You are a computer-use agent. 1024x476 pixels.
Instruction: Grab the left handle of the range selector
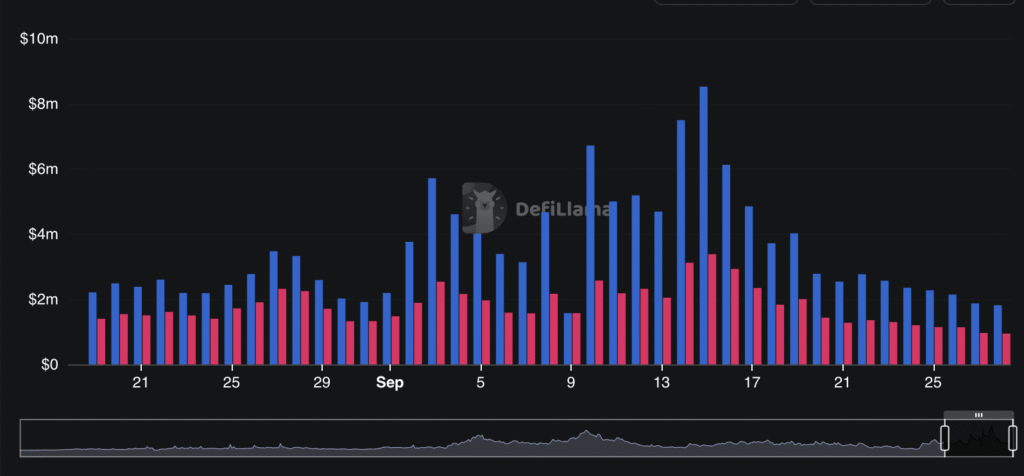point(943,437)
